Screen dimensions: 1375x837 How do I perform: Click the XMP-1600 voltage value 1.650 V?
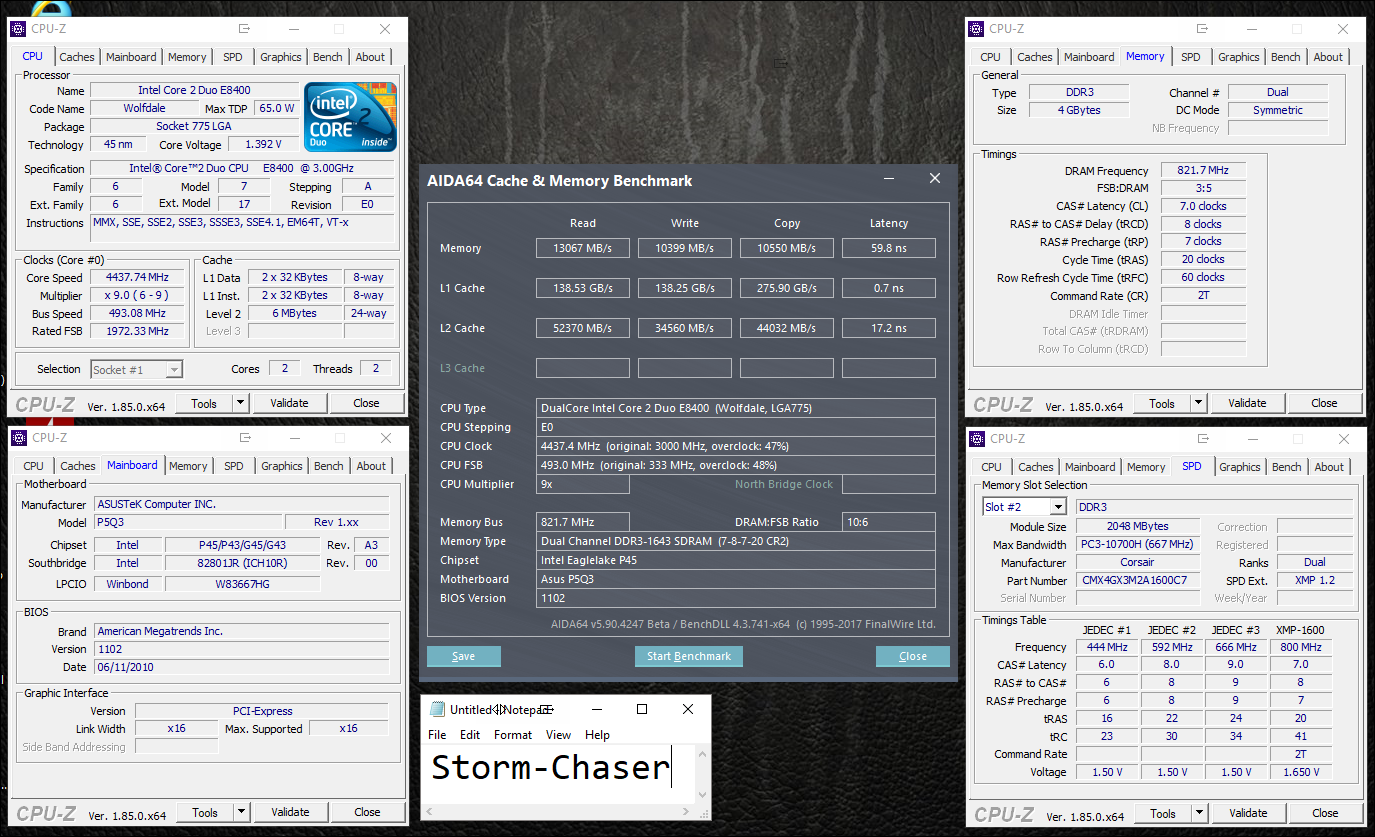[x=1300, y=772]
